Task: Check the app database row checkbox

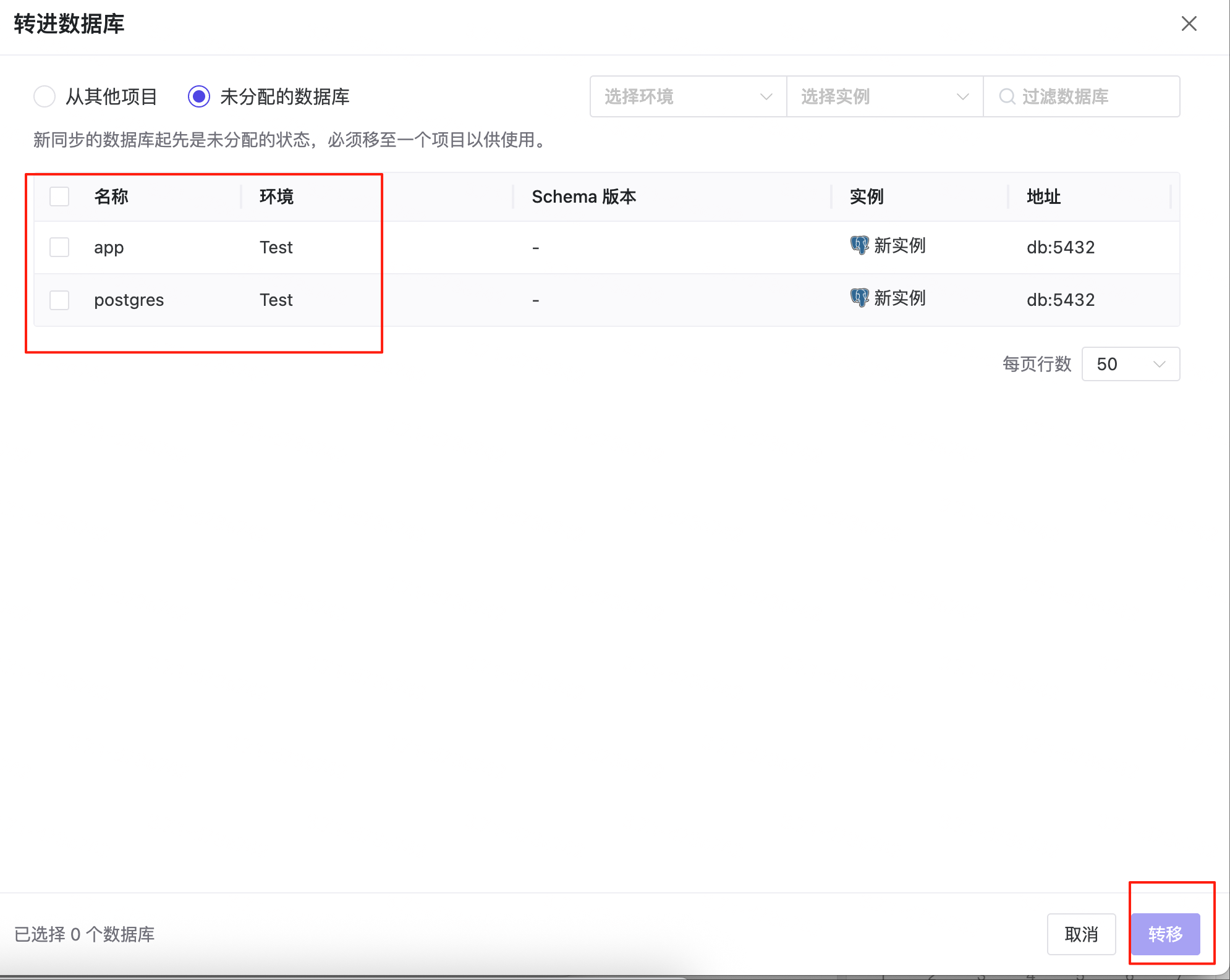Action: tap(59, 247)
